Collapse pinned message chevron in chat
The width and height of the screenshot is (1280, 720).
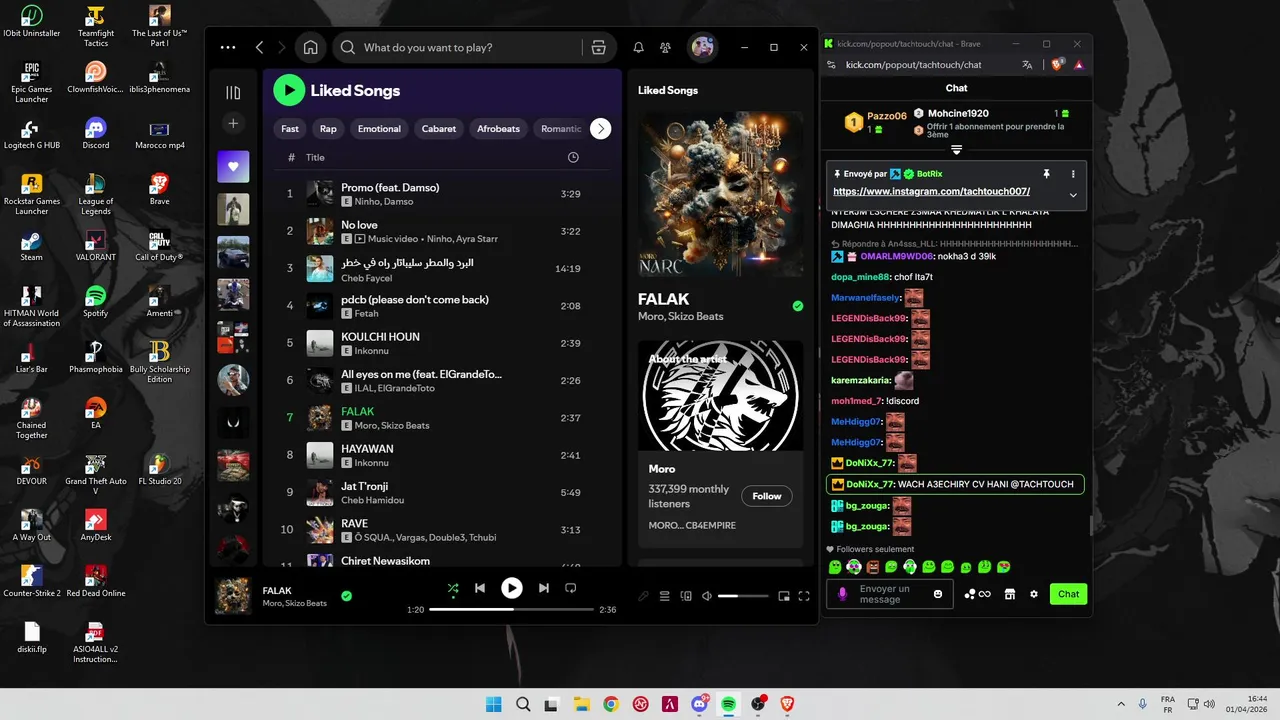[x=1073, y=195]
